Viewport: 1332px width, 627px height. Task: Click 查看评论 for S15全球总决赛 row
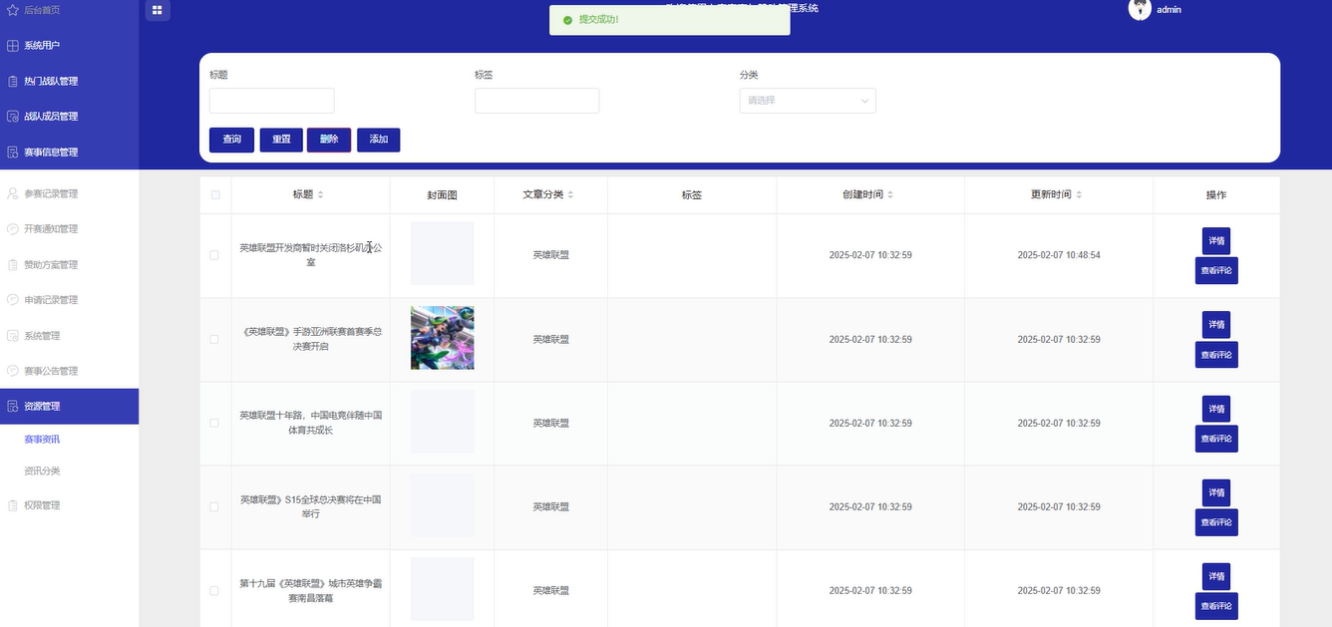click(x=1216, y=522)
